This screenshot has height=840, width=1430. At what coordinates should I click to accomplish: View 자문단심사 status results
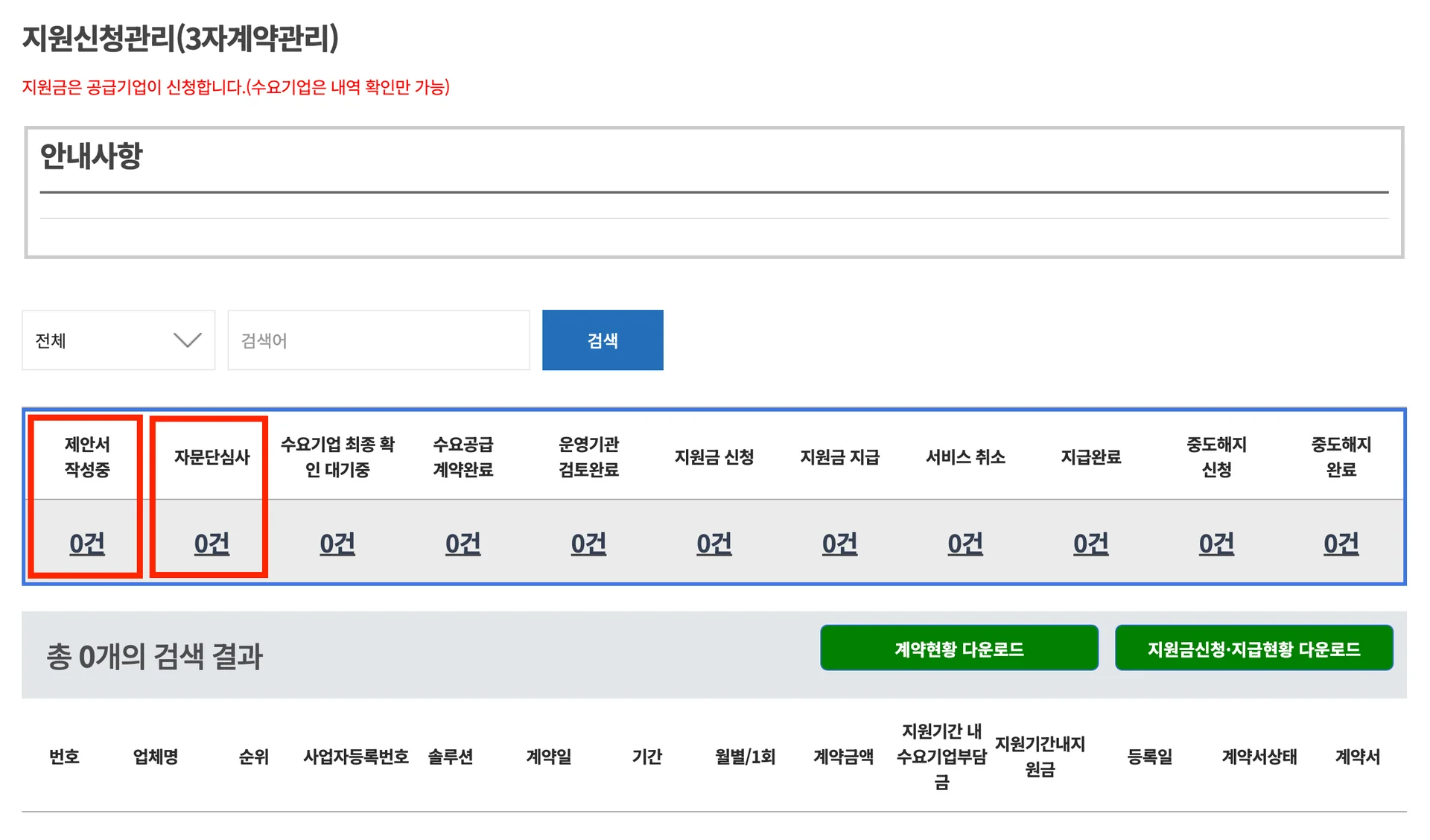click(209, 543)
